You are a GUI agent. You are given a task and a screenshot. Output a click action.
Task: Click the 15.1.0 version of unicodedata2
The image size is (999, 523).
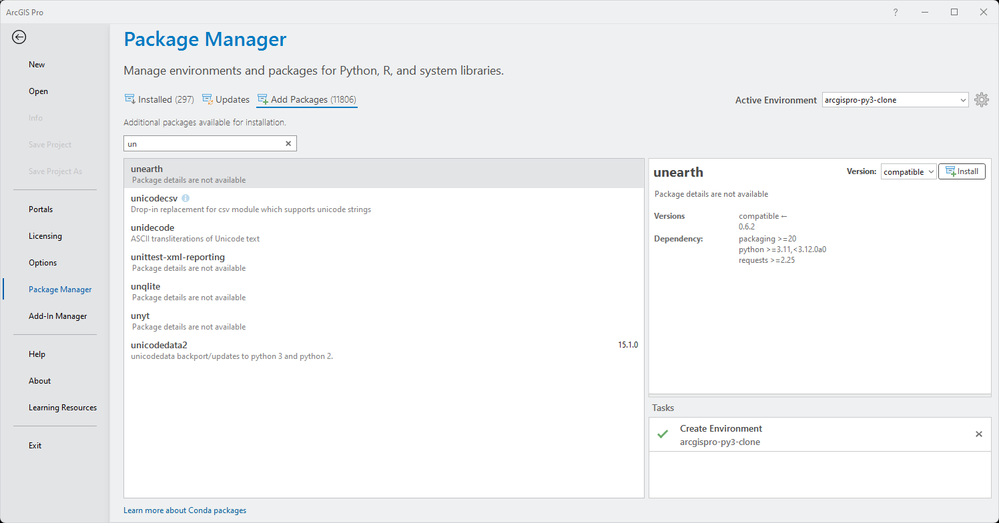coord(628,345)
